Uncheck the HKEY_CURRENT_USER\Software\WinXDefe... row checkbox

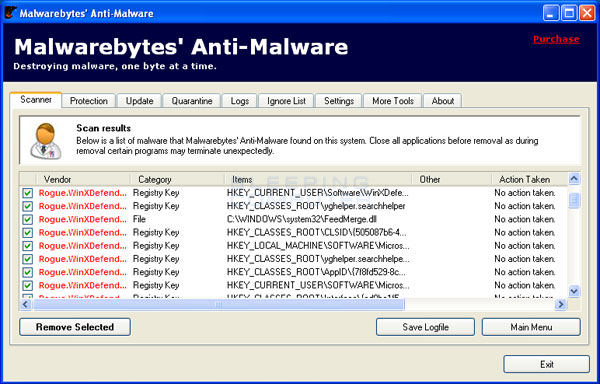(27, 193)
